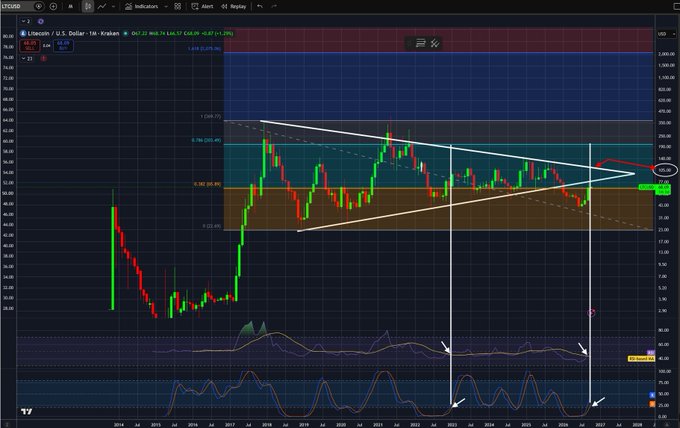Expand the collapsed indicators list labeled 23
Image resolution: width=680 pixels, height=428 pixels.
tap(27, 59)
